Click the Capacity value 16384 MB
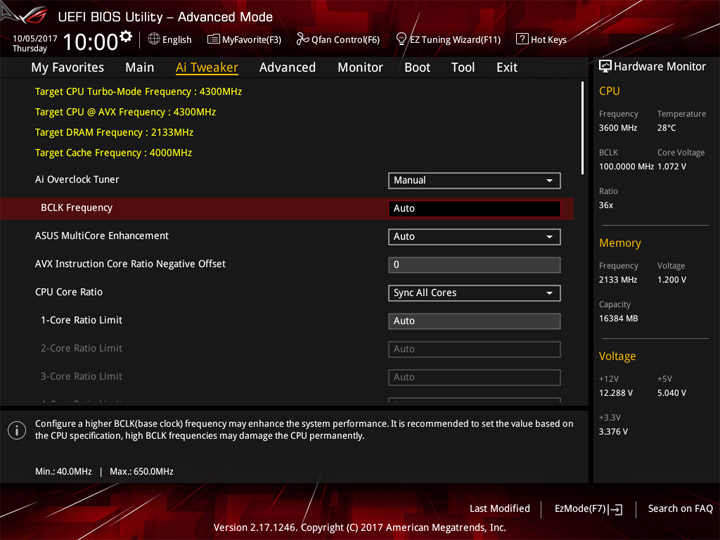720x540 pixels. pyautogui.click(x=618, y=318)
